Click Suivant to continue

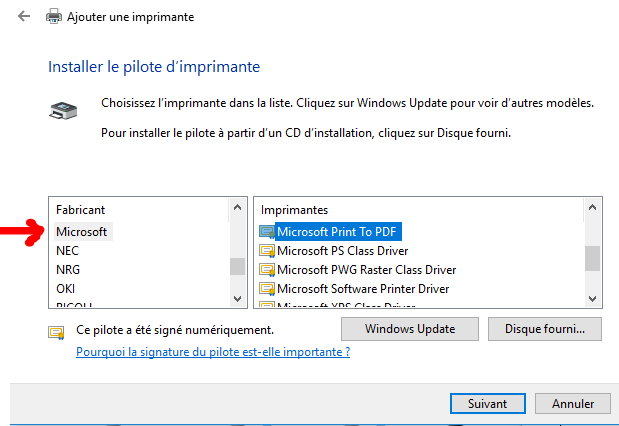point(487,403)
